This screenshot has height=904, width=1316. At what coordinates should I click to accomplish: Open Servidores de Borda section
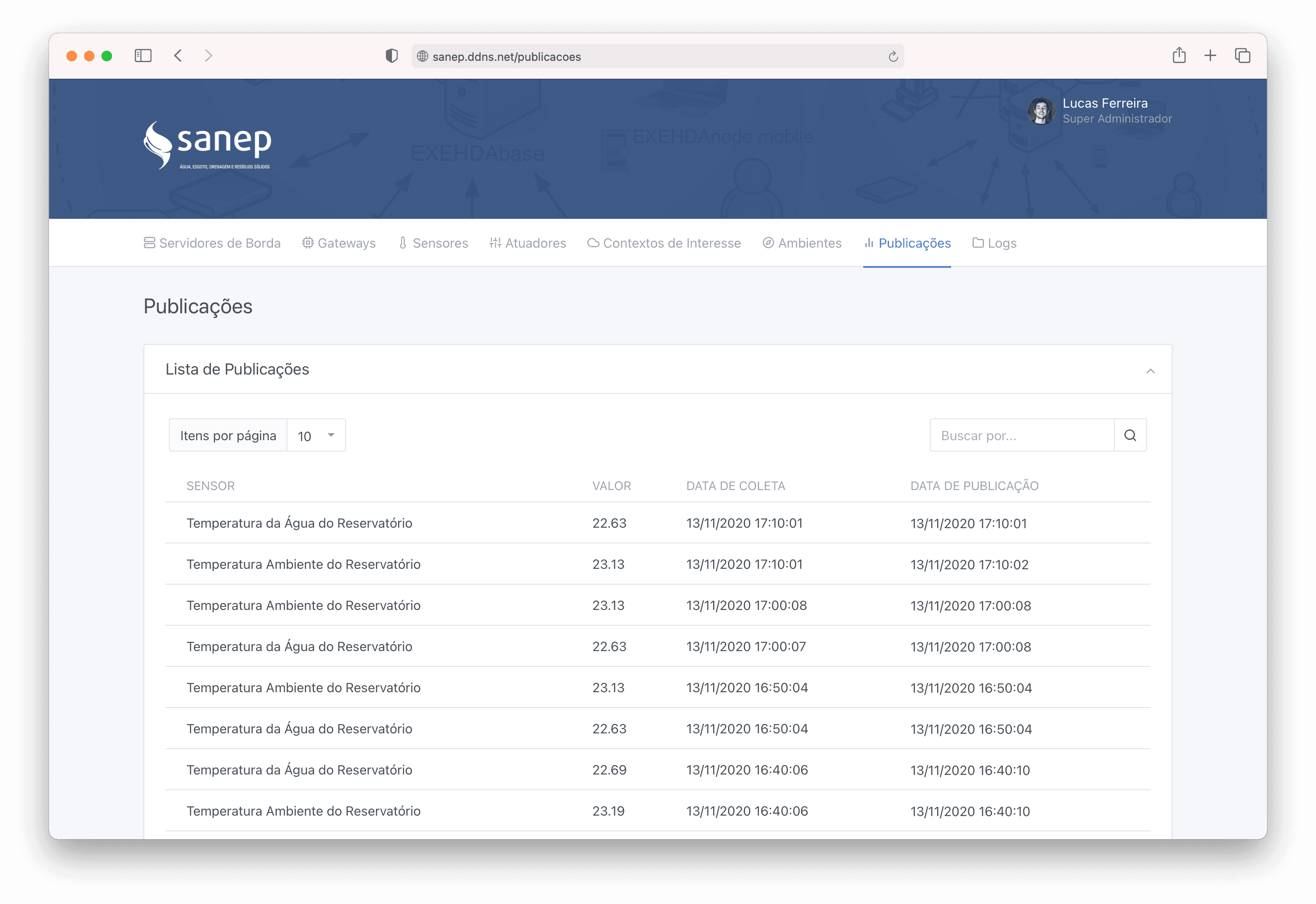pos(212,243)
